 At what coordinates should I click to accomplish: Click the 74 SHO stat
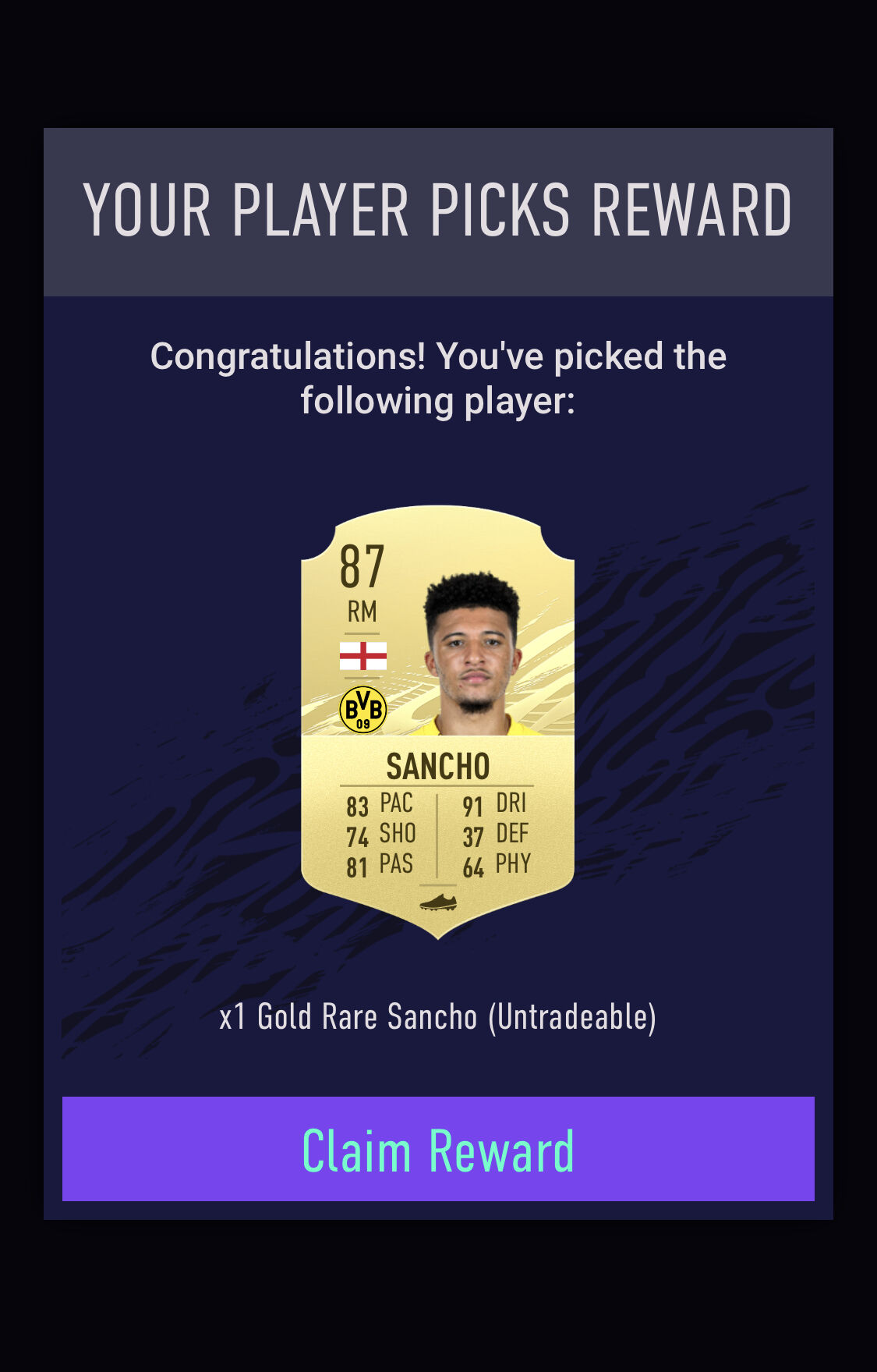pyautogui.click(x=381, y=835)
